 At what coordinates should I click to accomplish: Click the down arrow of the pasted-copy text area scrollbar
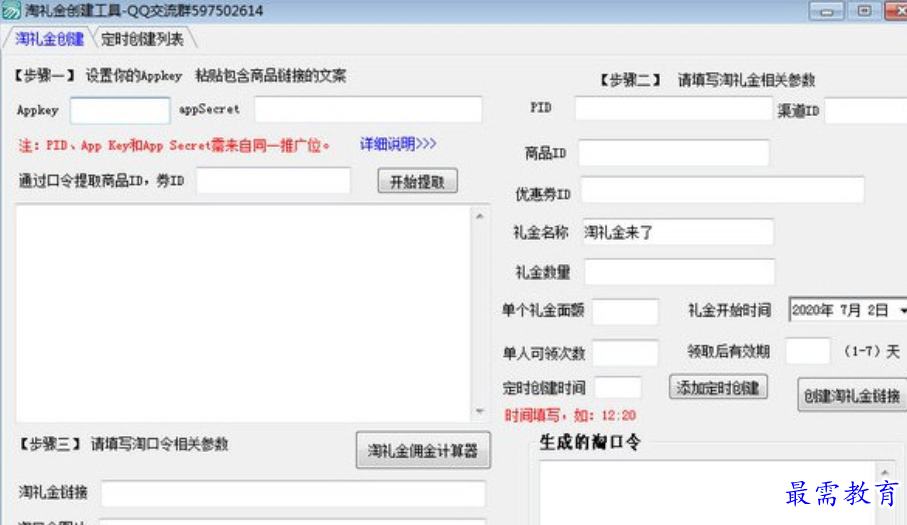[480, 412]
